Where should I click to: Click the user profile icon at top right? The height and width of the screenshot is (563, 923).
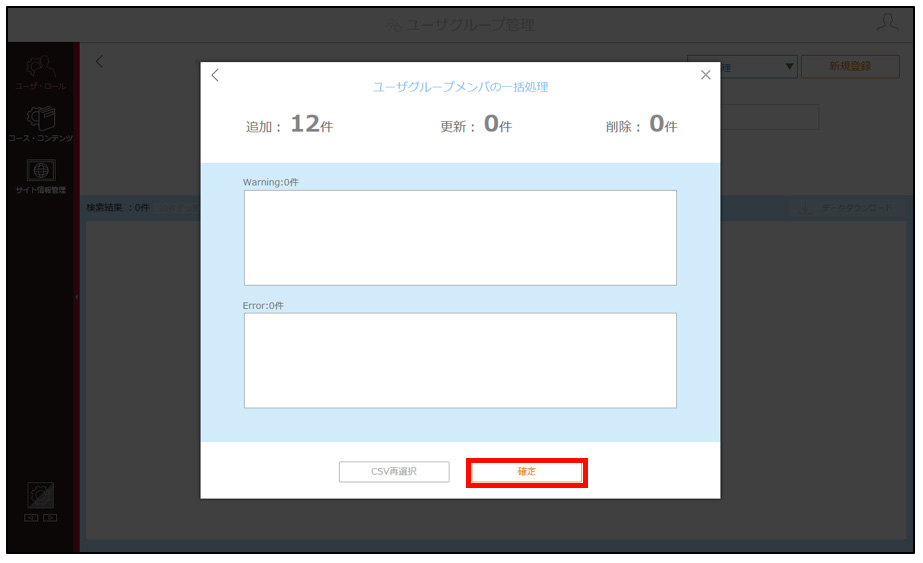887,23
